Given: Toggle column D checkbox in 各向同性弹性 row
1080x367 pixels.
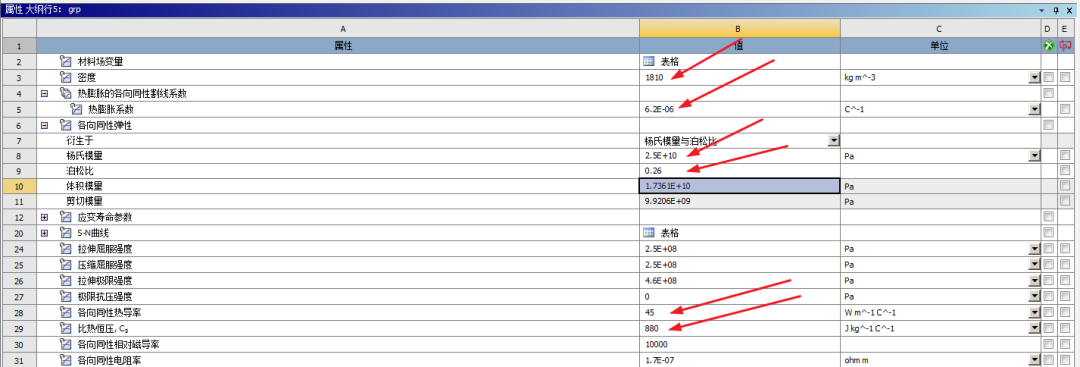Looking at the screenshot, I should [x=1048, y=125].
